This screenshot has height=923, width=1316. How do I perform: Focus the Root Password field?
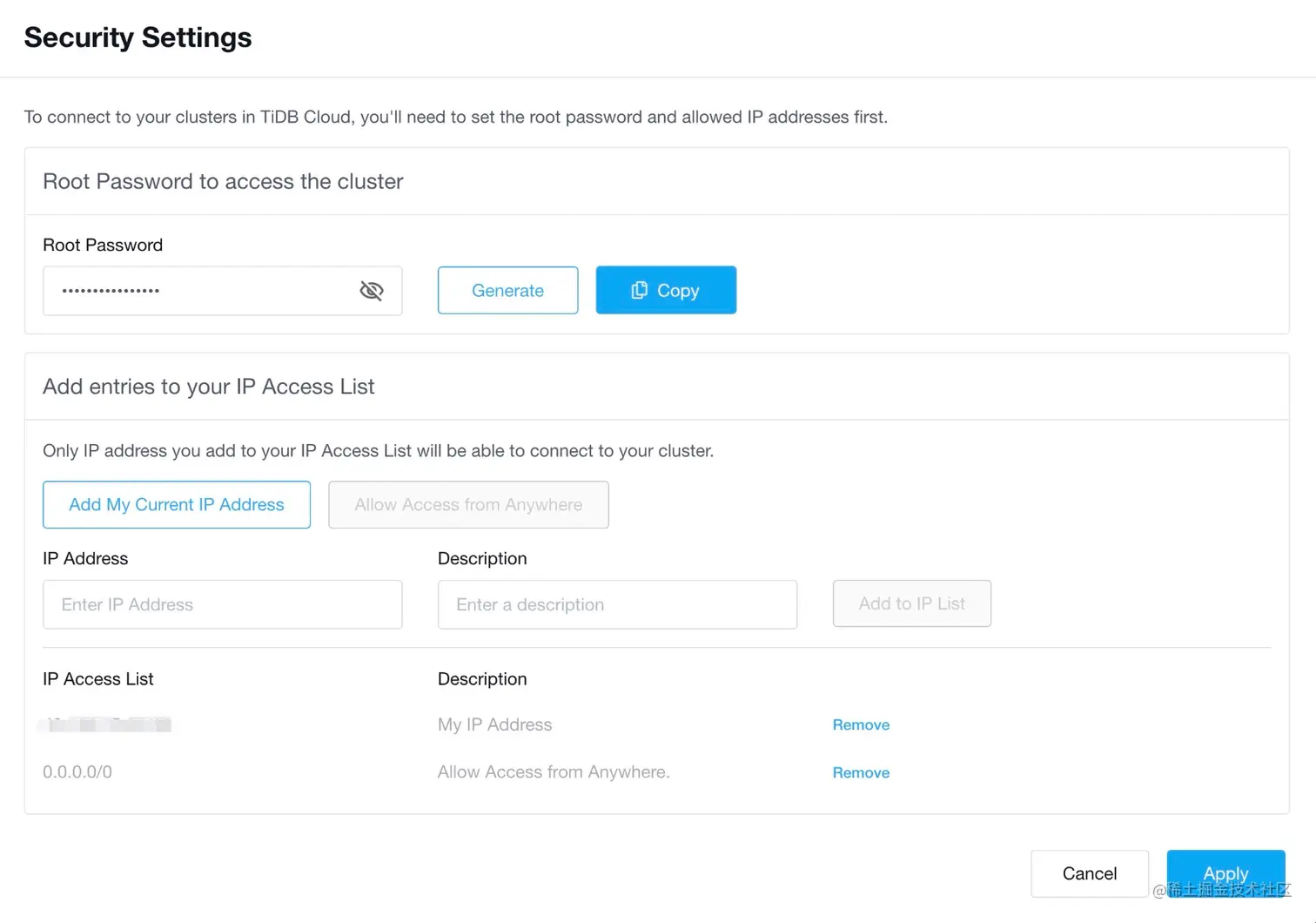pyautogui.click(x=200, y=291)
